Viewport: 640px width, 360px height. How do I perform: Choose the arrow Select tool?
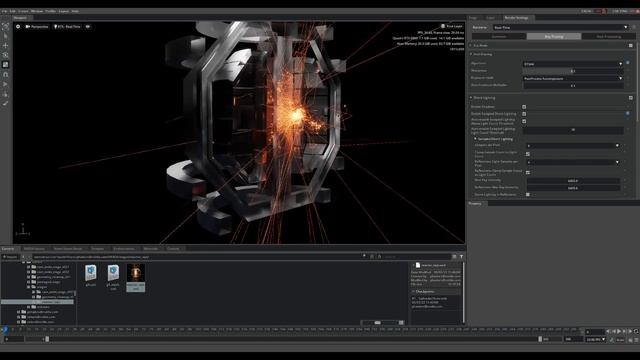[5, 36]
